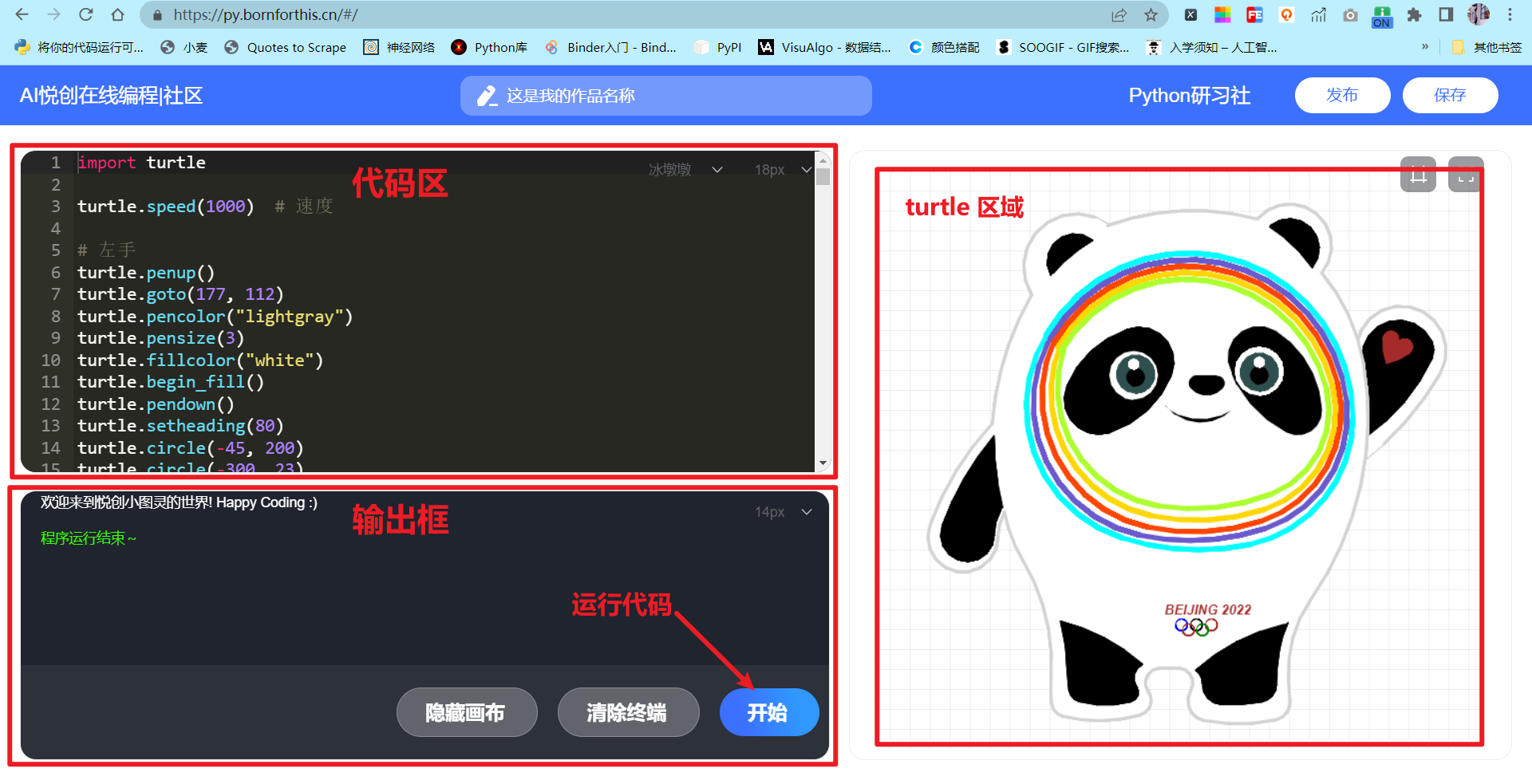Open the Quotes to Scrape bookmark
This screenshot has height=784, width=1532.
click(x=286, y=47)
